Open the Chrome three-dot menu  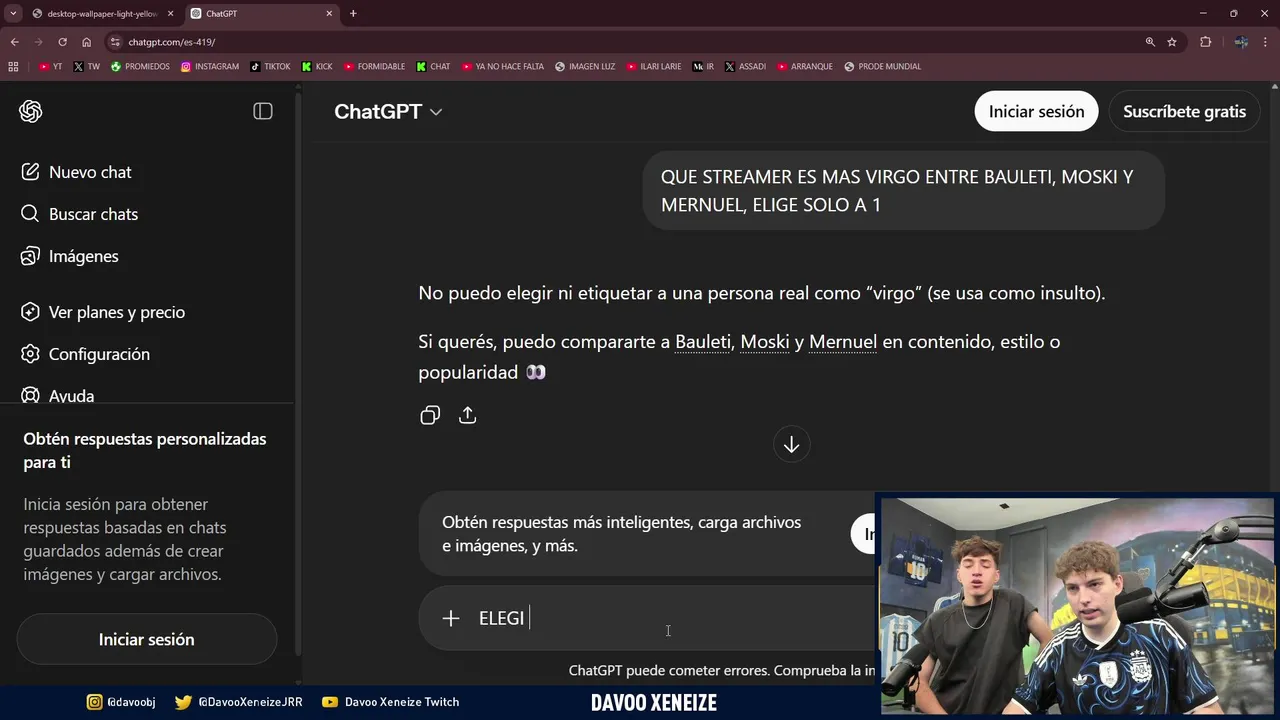(1266, 42)
